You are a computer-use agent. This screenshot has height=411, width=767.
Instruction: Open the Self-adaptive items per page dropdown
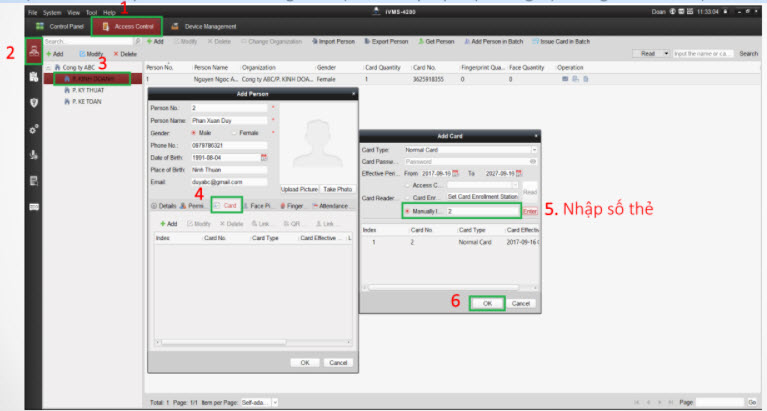click(x=263, y=402)
